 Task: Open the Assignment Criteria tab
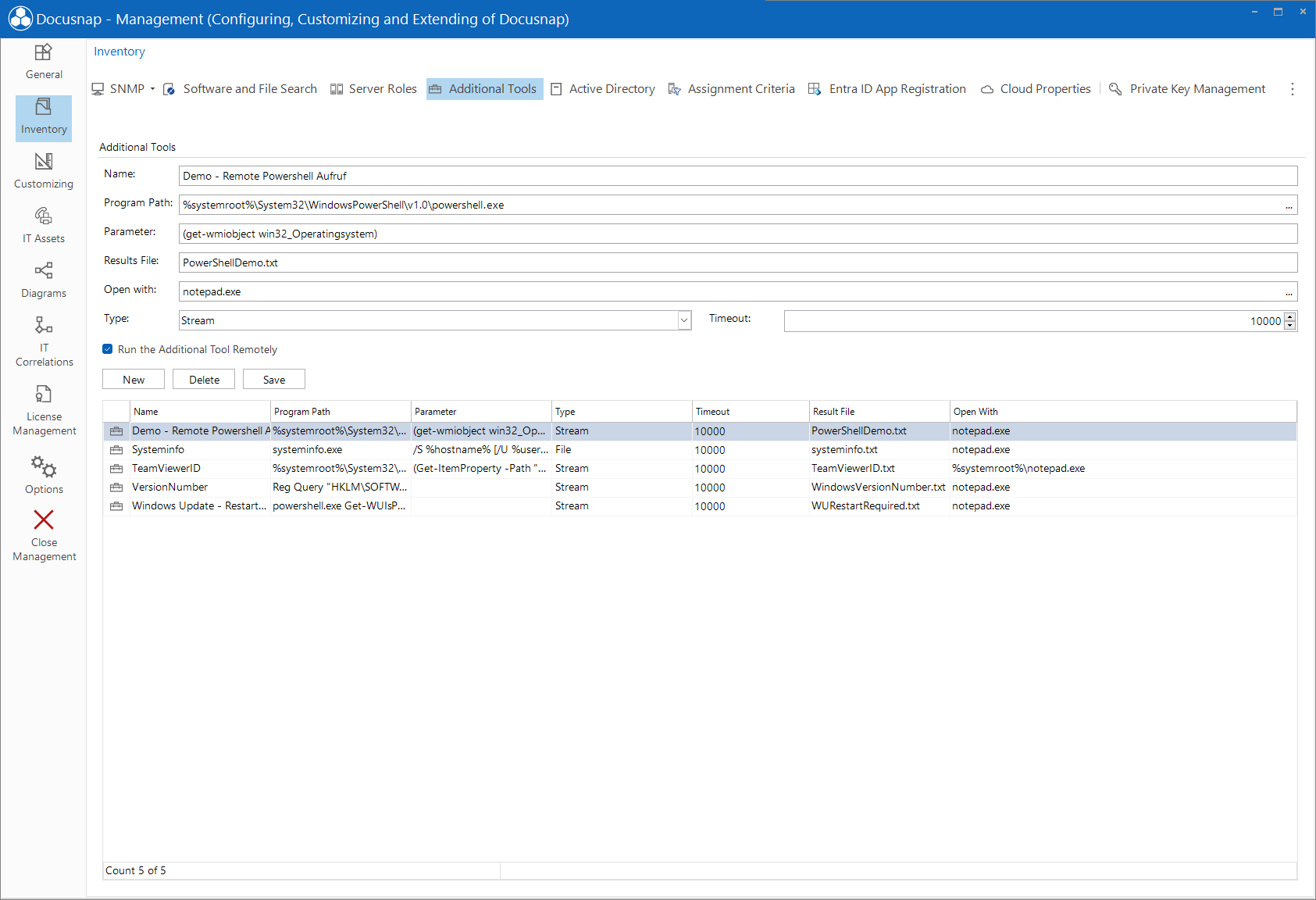pyautogui.click(x=732, y=89)
